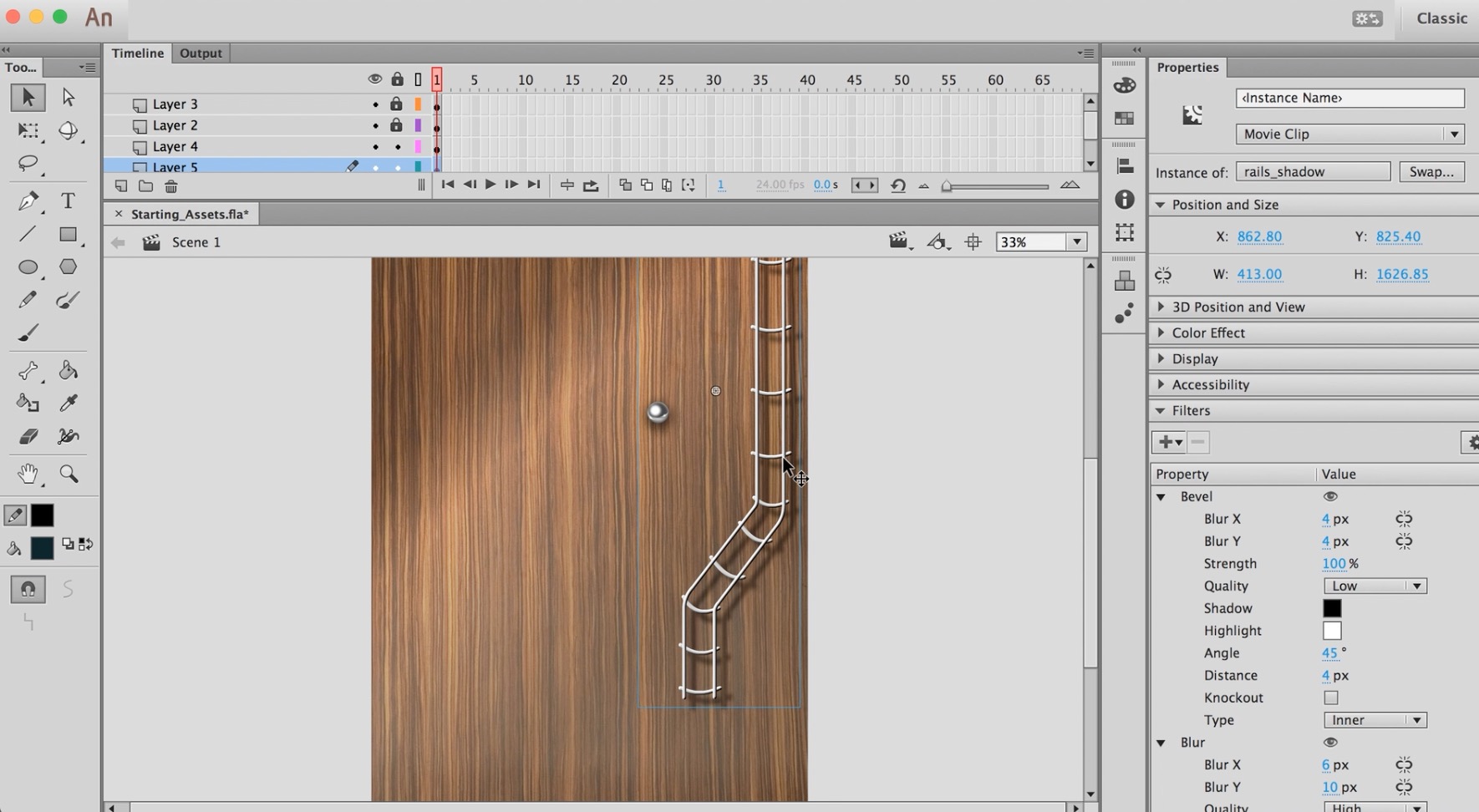Viewport: 1479px width, 812px height.
Task: Click the Swap... button
Action: (x=1431, y=171)
